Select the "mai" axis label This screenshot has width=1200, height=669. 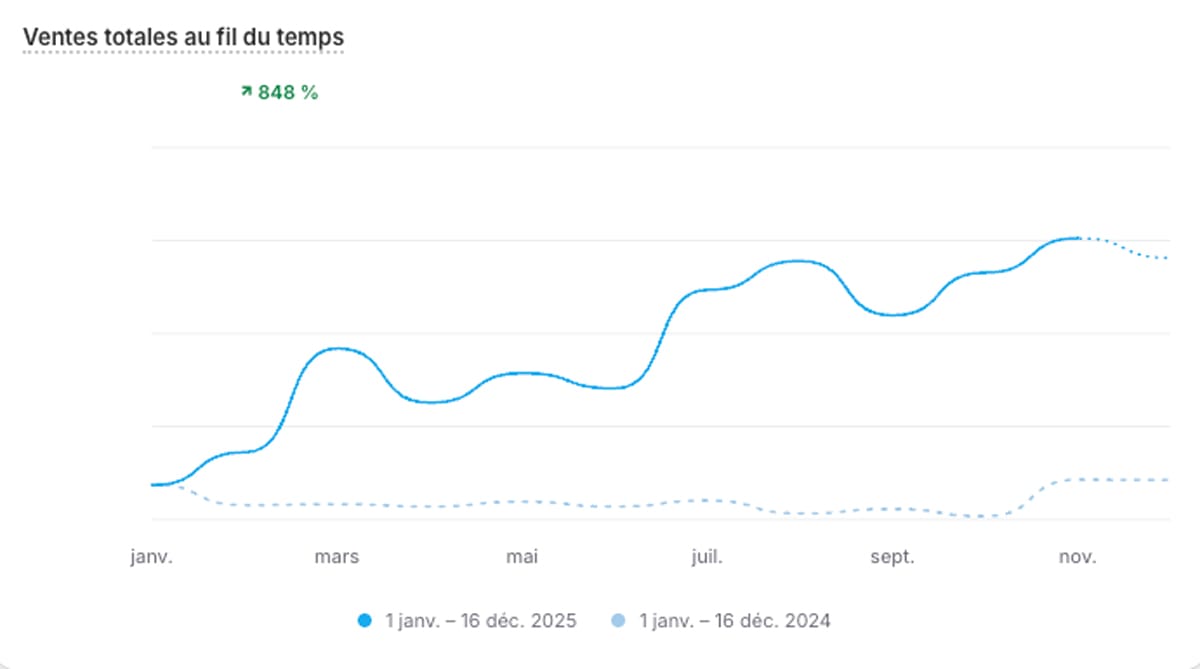tap(522, 557)
